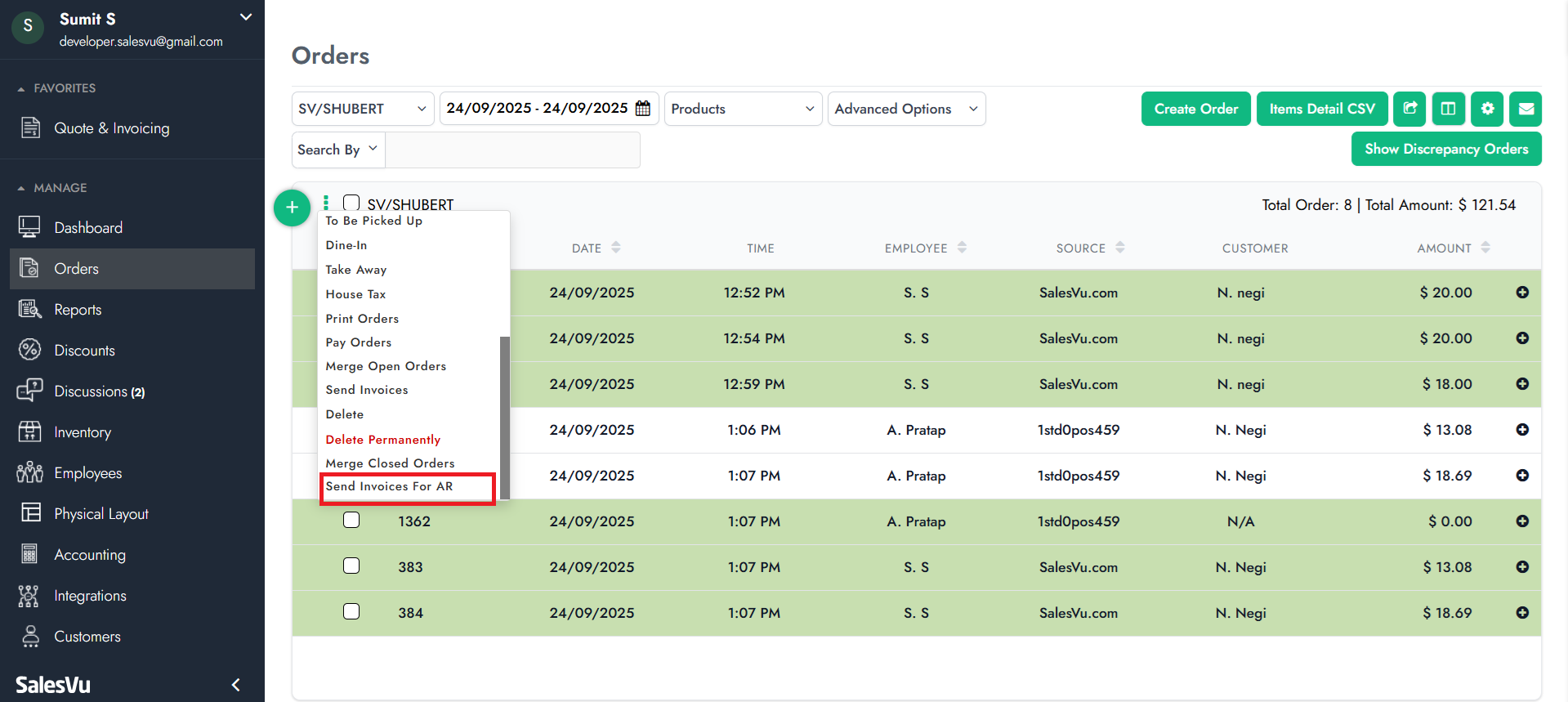This screenshot has width=1568, height=702.
Task: Click the Inventory sidebar icon
Action: [x=29, y=431]
